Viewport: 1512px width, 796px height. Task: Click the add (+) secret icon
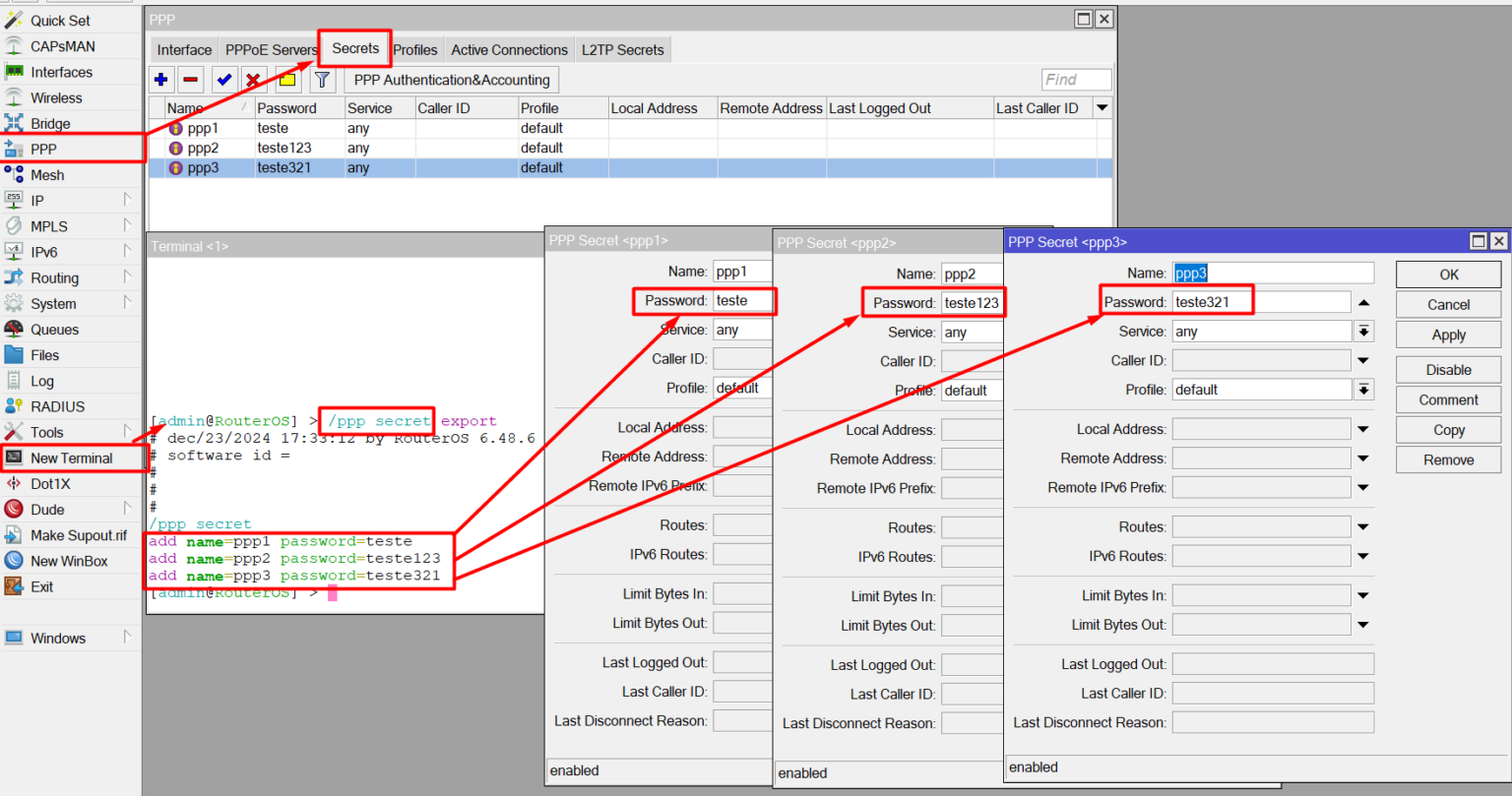tap(161, 79)
